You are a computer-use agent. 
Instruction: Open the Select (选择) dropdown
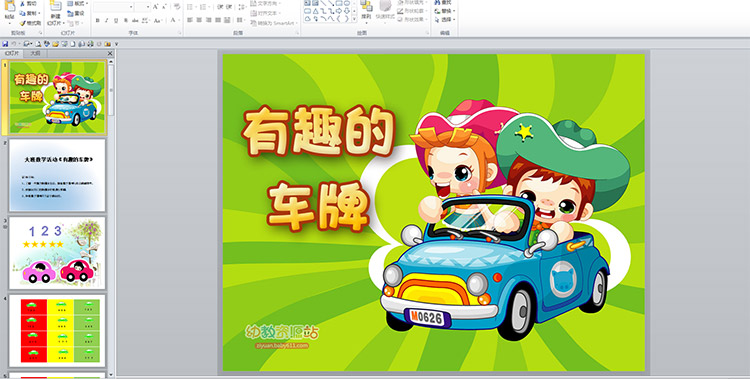445,20
